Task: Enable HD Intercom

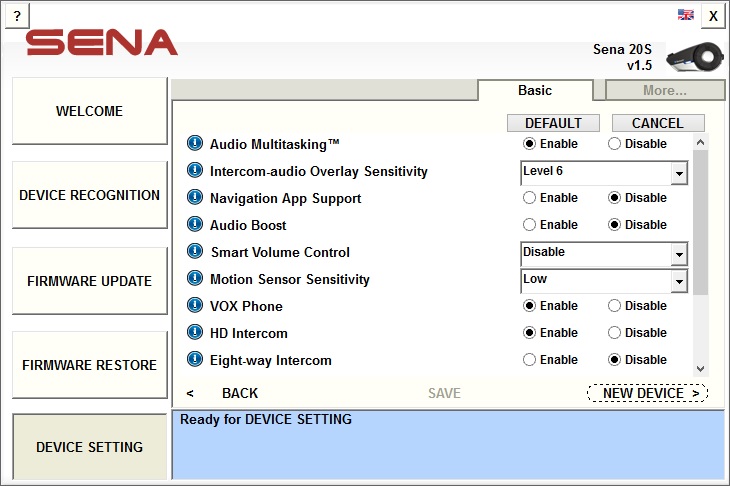Action: [550, 333]
